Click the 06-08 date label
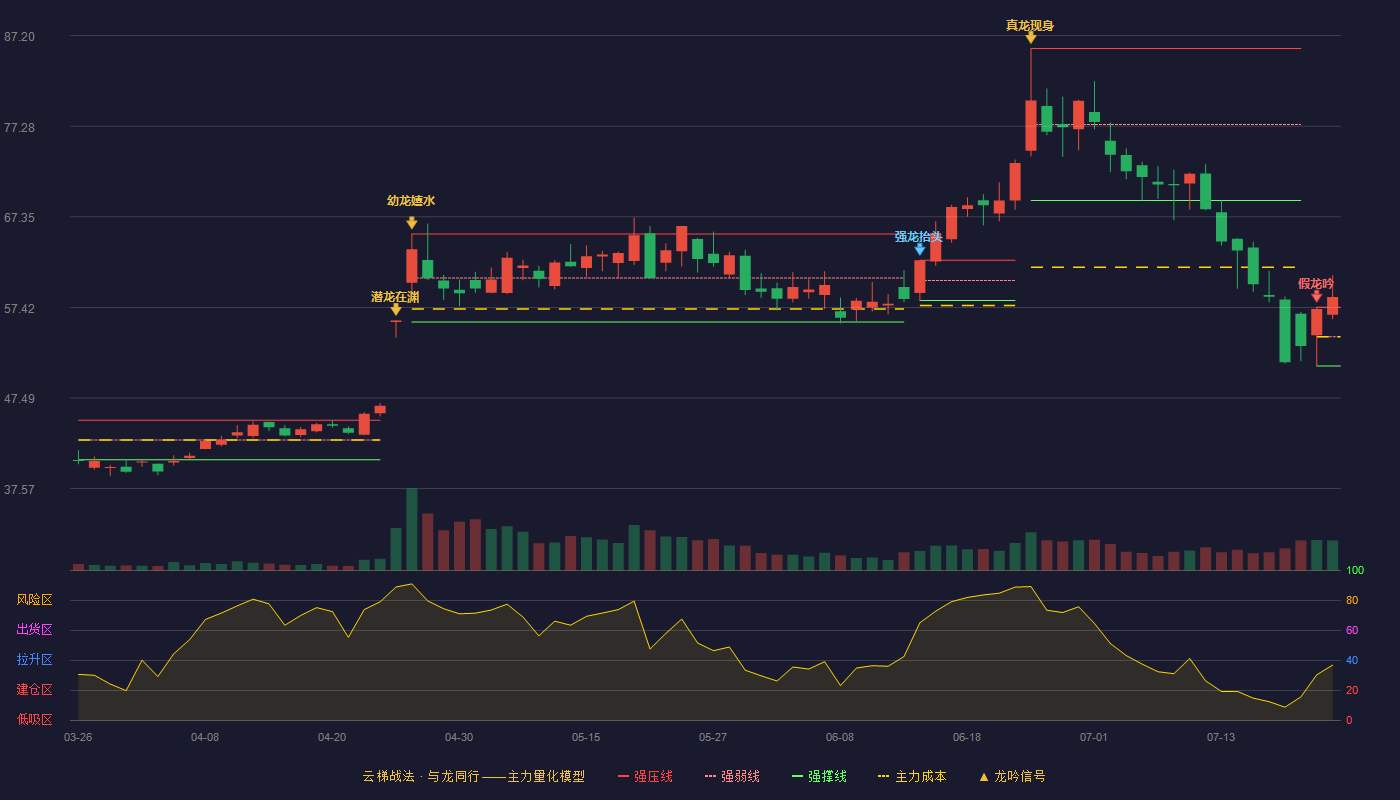The height and width of the screenshot is (800, 1400). 840,737
